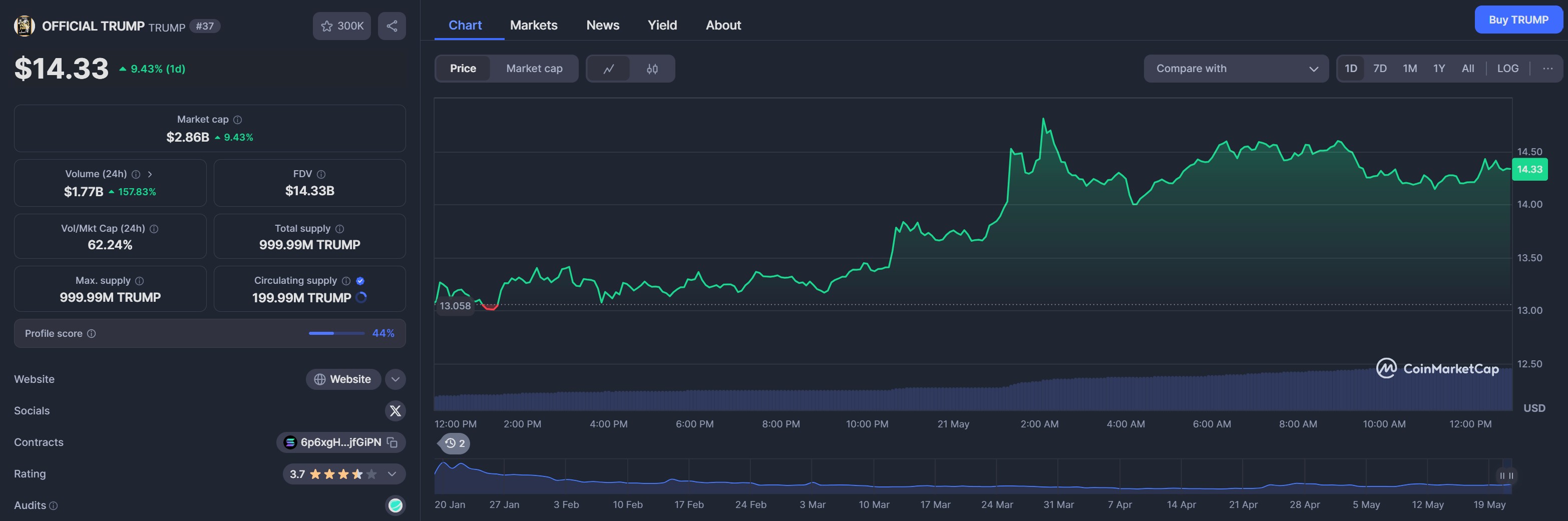Open the Markets tab
The width and height of the screenshot is (1568, 521).
[534, 25]
